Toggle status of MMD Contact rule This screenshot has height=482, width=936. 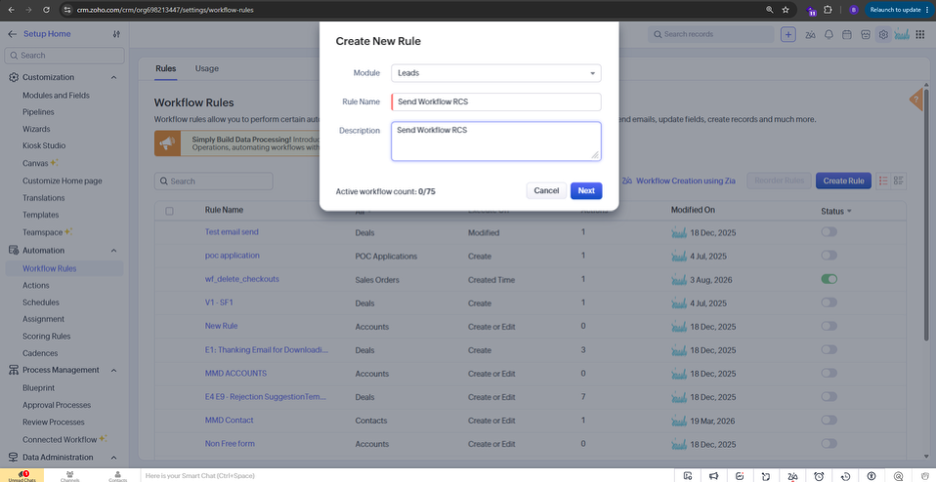[x=829, y=420]
